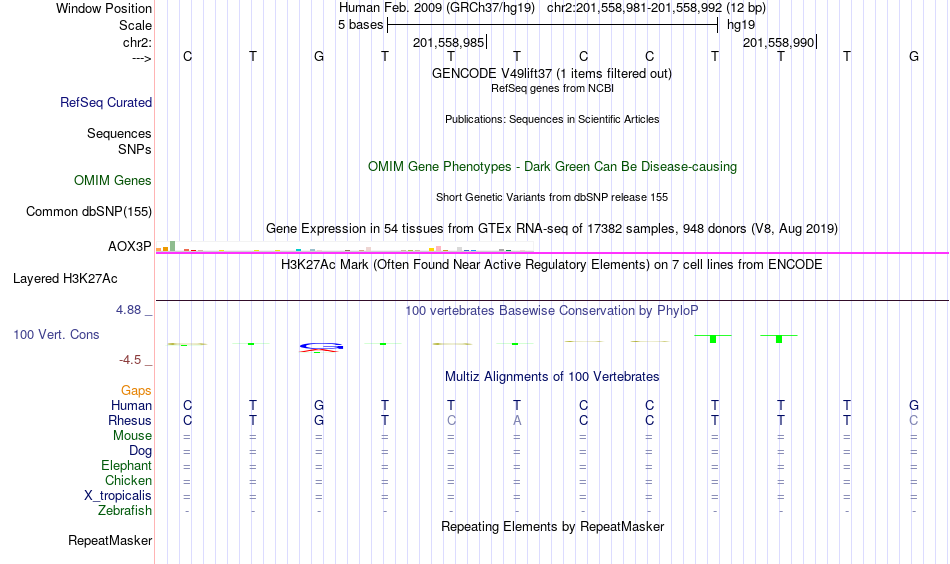Click the chr2: ruler label
Viewport: 950px width, 564px height.
[x=138, y=42]
